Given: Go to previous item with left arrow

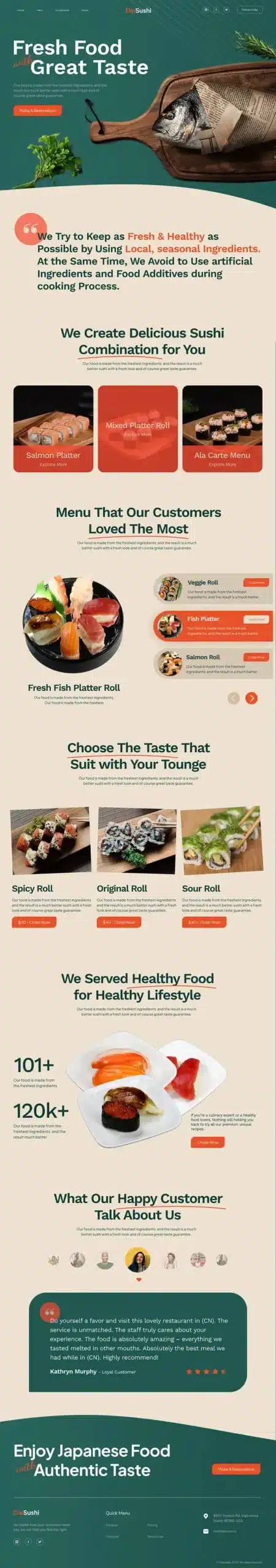Looking at the screenshot, I should coord(234,698).
